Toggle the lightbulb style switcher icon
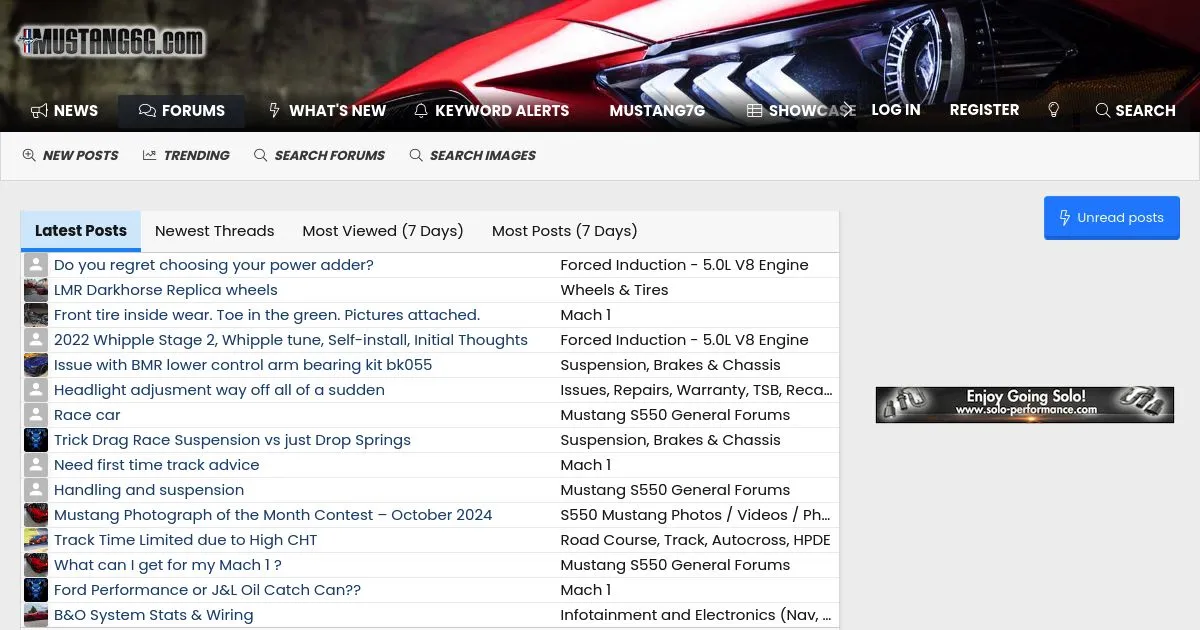The height and width of the screenshot is (630, 1200). click(x=1053, y=110)
